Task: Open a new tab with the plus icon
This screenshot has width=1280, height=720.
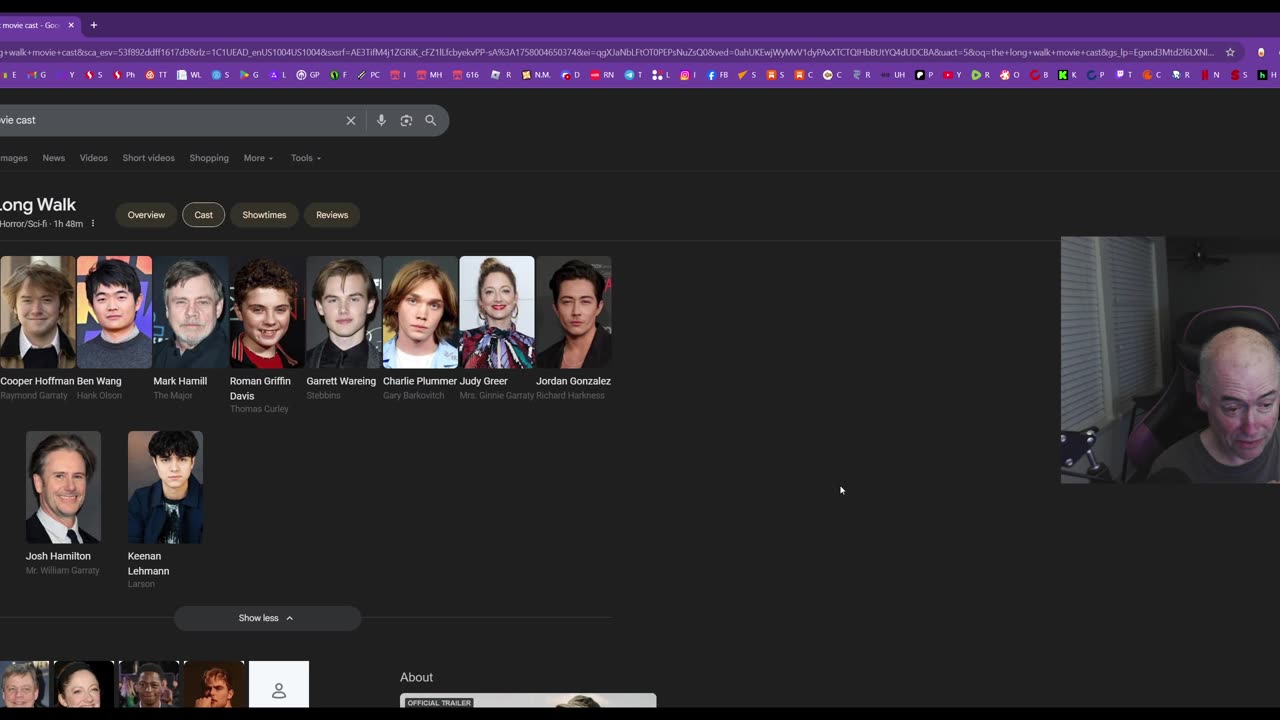Action: coord(94,25)
